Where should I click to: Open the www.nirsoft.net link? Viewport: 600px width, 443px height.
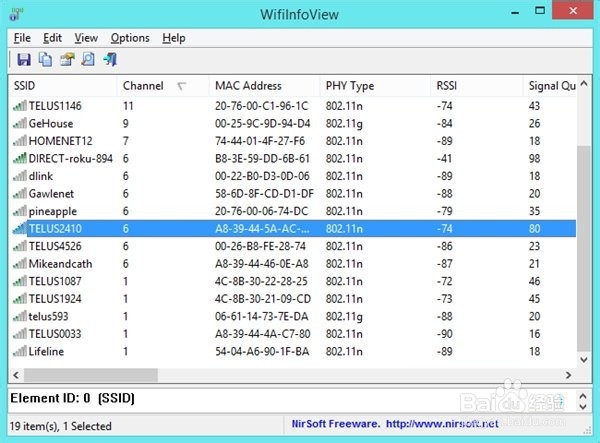coord(442,424)
